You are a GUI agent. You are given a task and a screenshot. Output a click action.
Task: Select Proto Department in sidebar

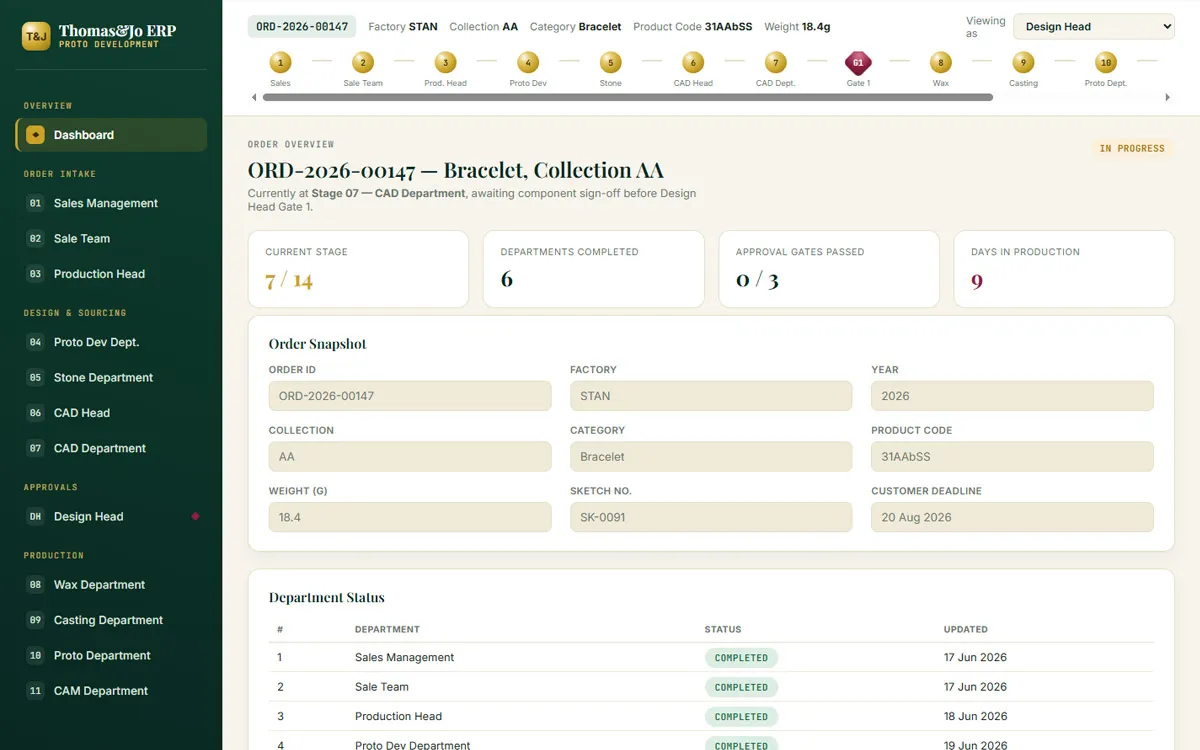(111, 655)
